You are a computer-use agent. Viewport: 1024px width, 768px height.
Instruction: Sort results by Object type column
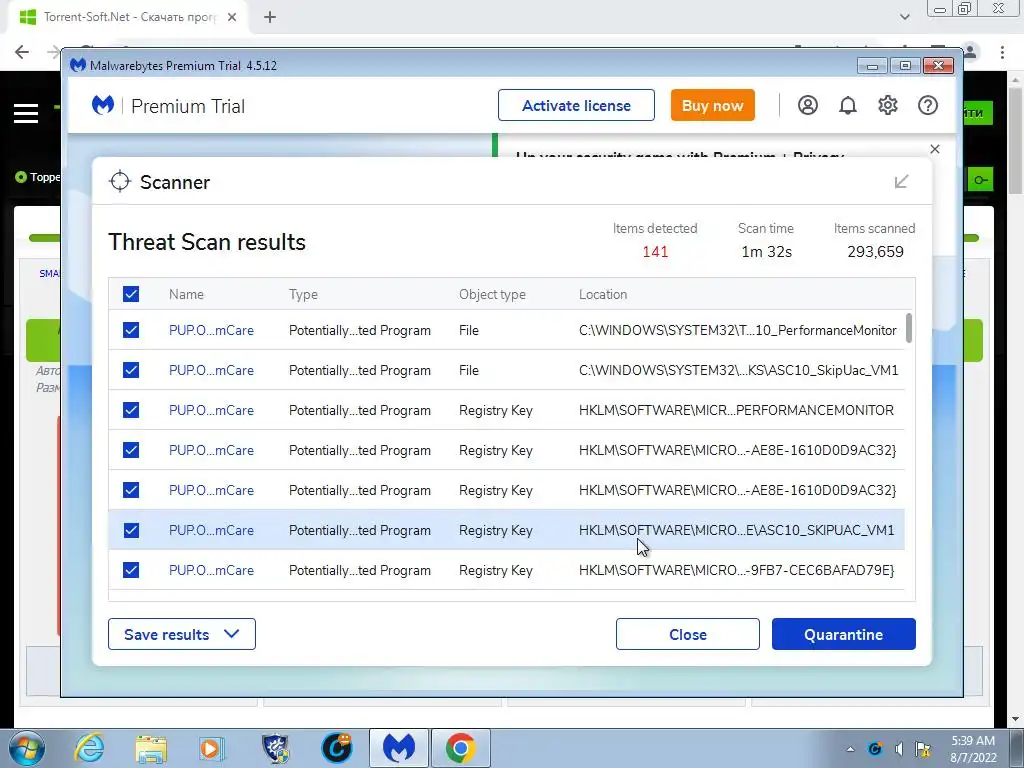492,294
